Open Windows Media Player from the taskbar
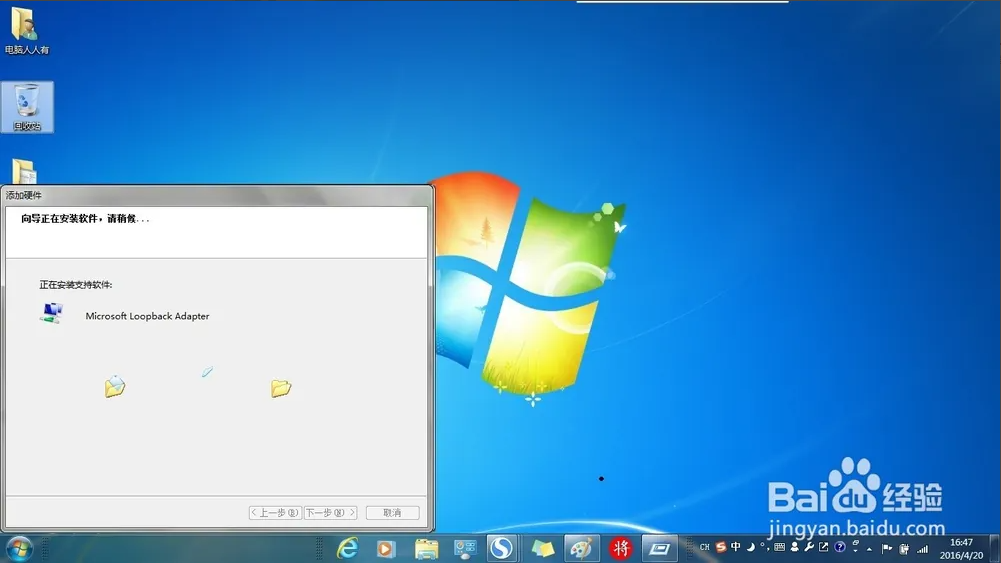 tap(386, 548)
